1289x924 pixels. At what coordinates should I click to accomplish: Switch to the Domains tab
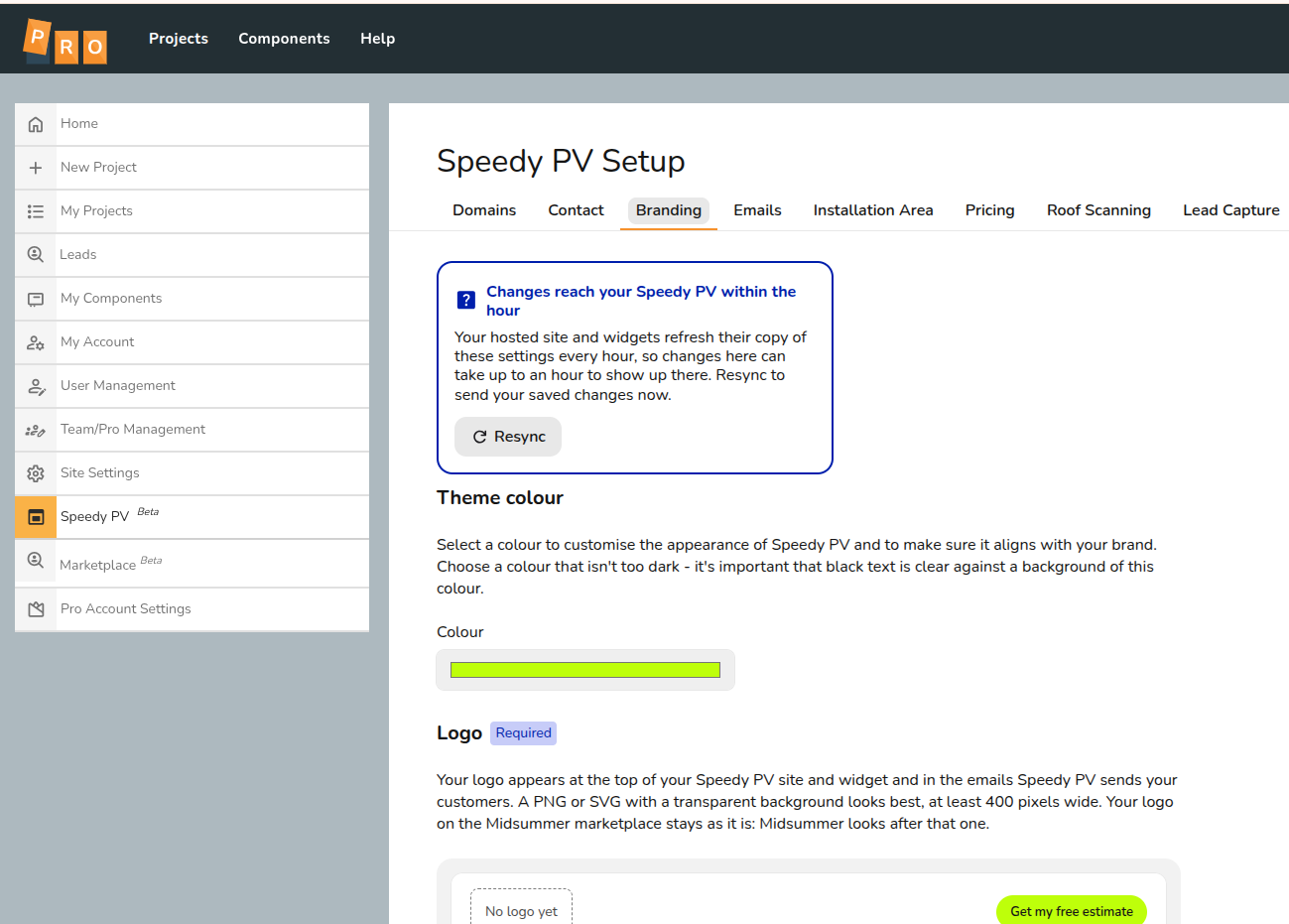pyautogui.click(x=484, y=210)
